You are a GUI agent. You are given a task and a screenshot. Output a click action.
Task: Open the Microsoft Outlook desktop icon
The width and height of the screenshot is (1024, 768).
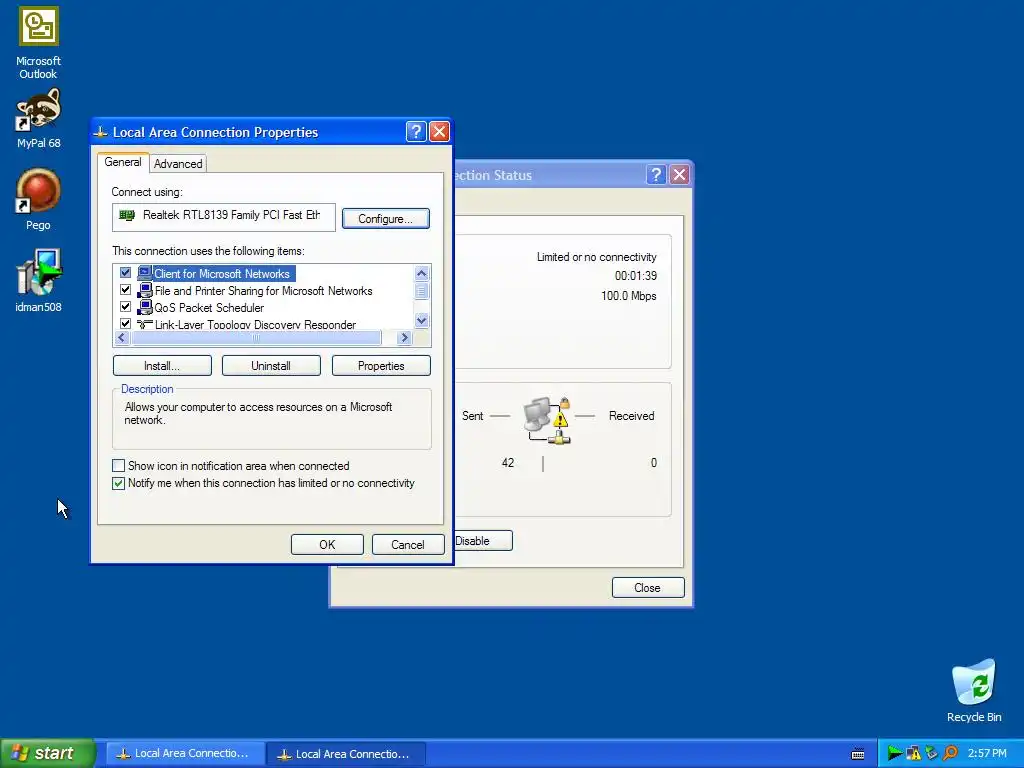coord(39,43)
